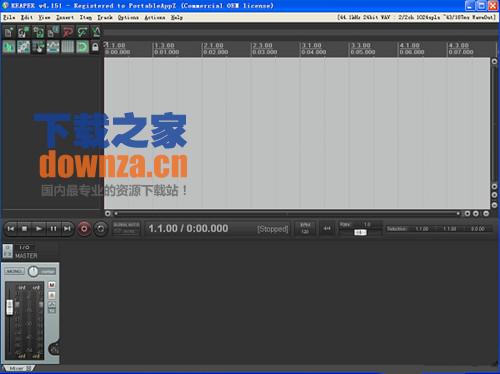Click the transport Pause button

point(53,229)
